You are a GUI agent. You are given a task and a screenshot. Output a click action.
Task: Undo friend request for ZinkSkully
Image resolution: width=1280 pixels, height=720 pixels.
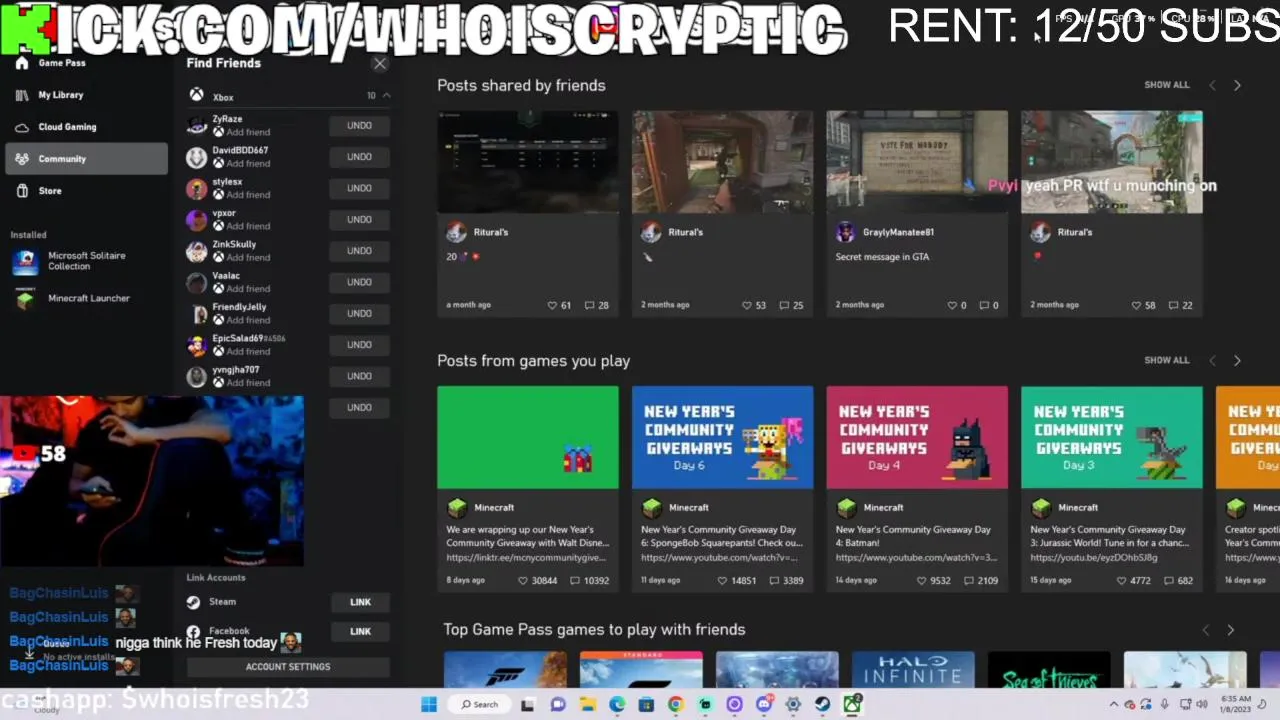point(359,251)
